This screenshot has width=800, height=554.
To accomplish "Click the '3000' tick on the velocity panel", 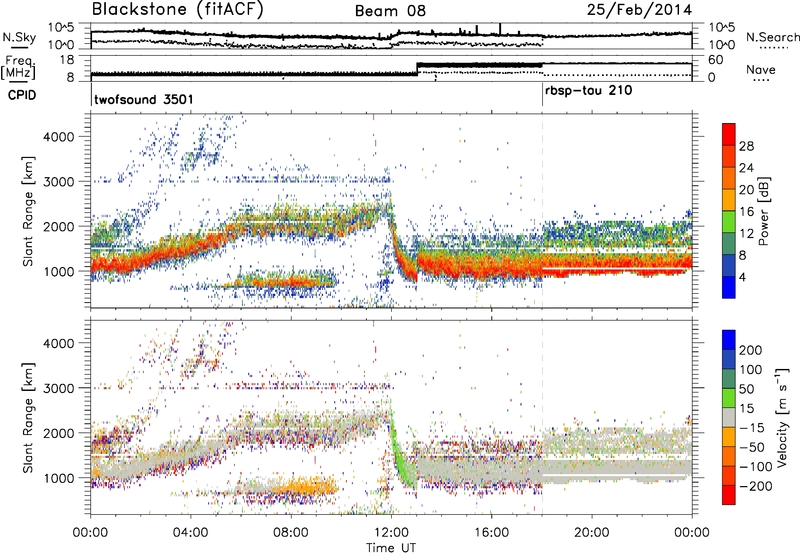I will (x=58, y=388).
